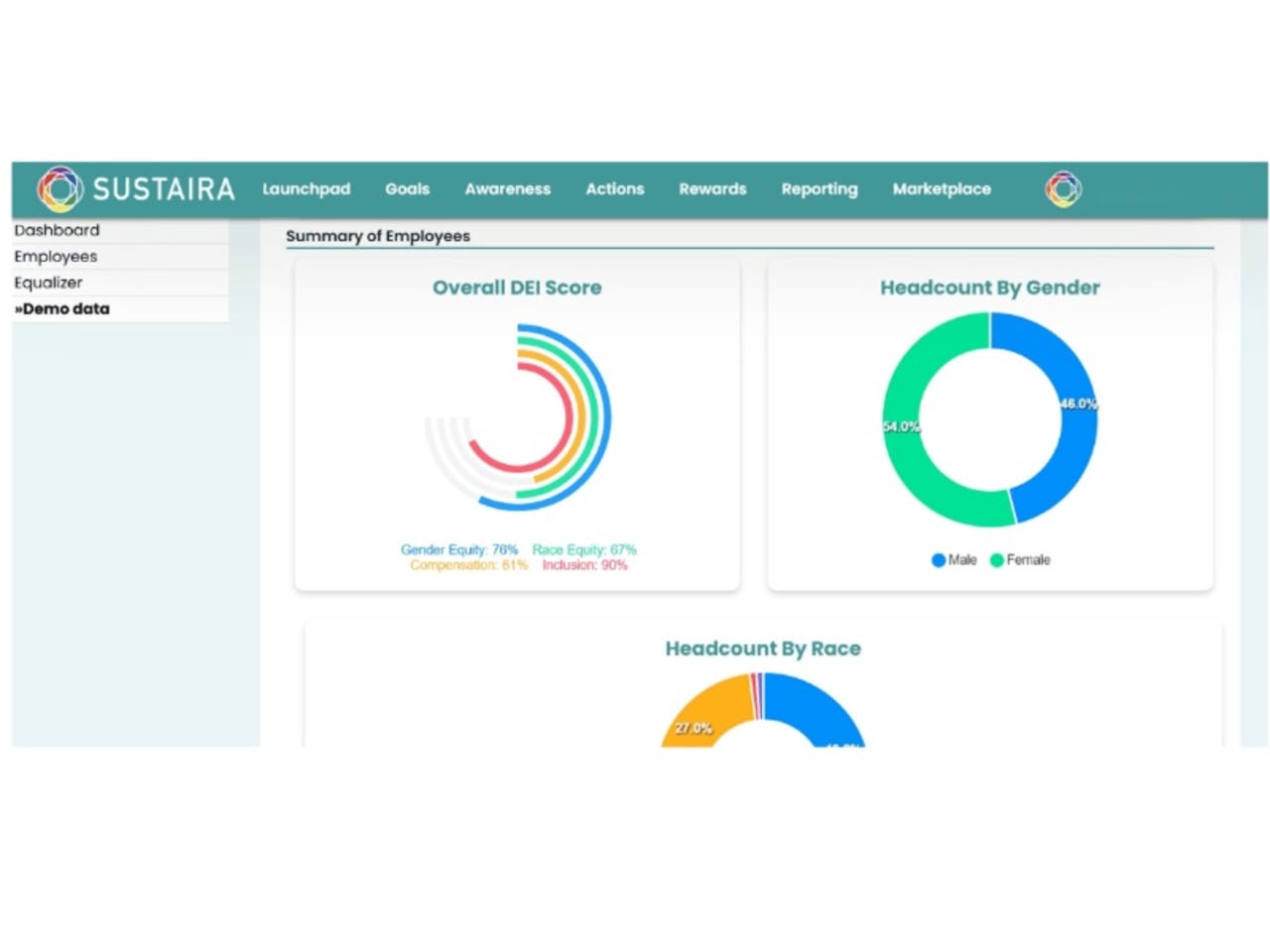This screenshot has height=952, width=1270.
Task: Click the Race Equity: 67% label
Action: [x=584, y=549]
